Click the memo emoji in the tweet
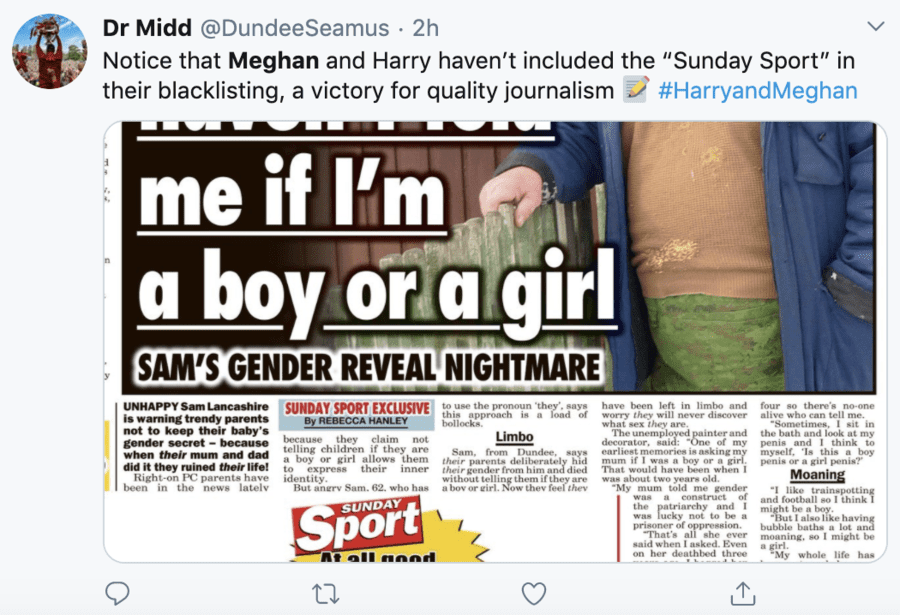Viewport: 900px width, 615px height. [x=636, y=90]
